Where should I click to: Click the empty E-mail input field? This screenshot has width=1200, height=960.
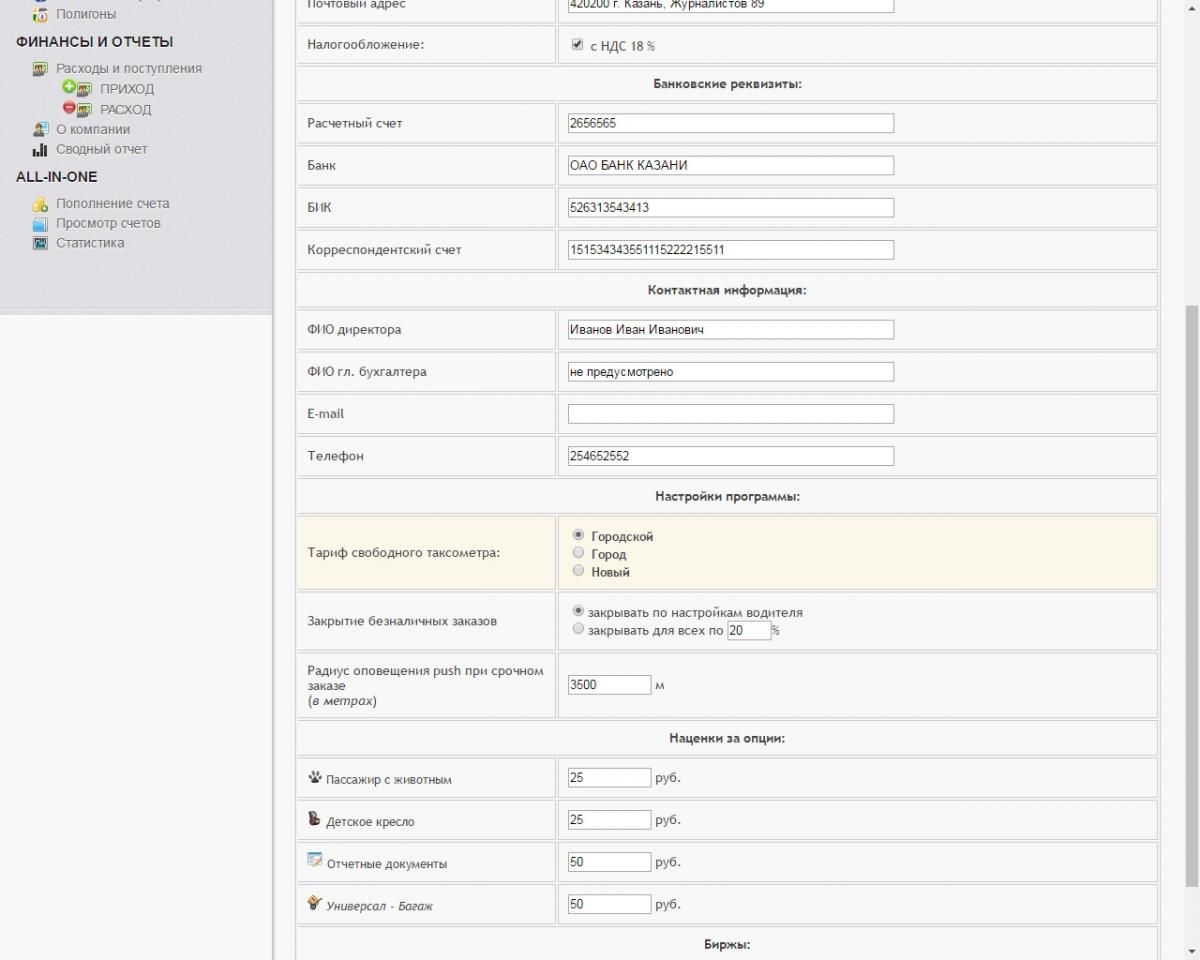tap(731, 414)
